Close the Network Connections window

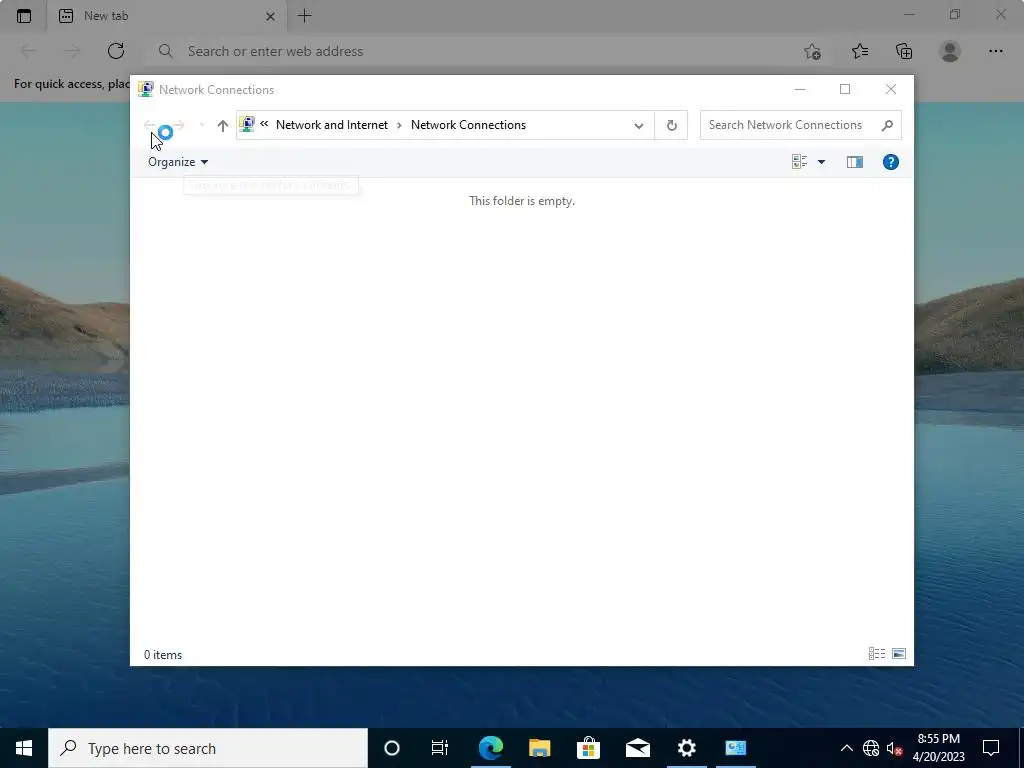[x=891, y=89]
